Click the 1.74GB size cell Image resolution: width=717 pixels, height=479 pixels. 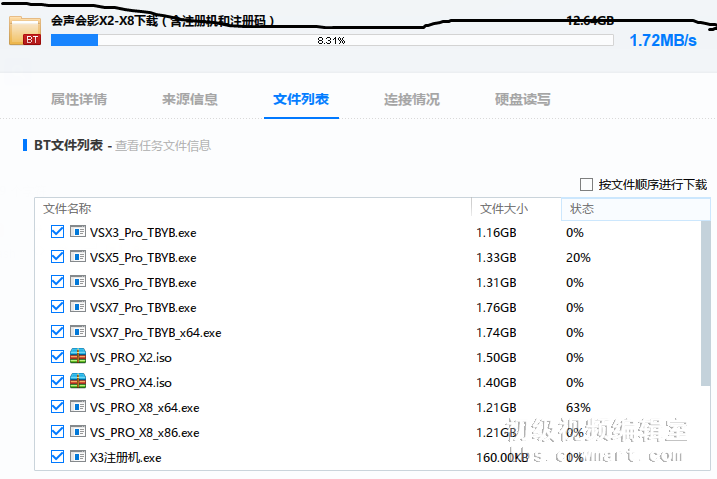[x=496, y=332]
